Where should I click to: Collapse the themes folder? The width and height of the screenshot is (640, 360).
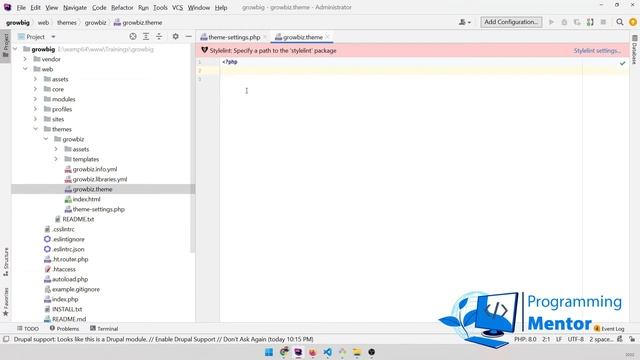pos(36,129)
